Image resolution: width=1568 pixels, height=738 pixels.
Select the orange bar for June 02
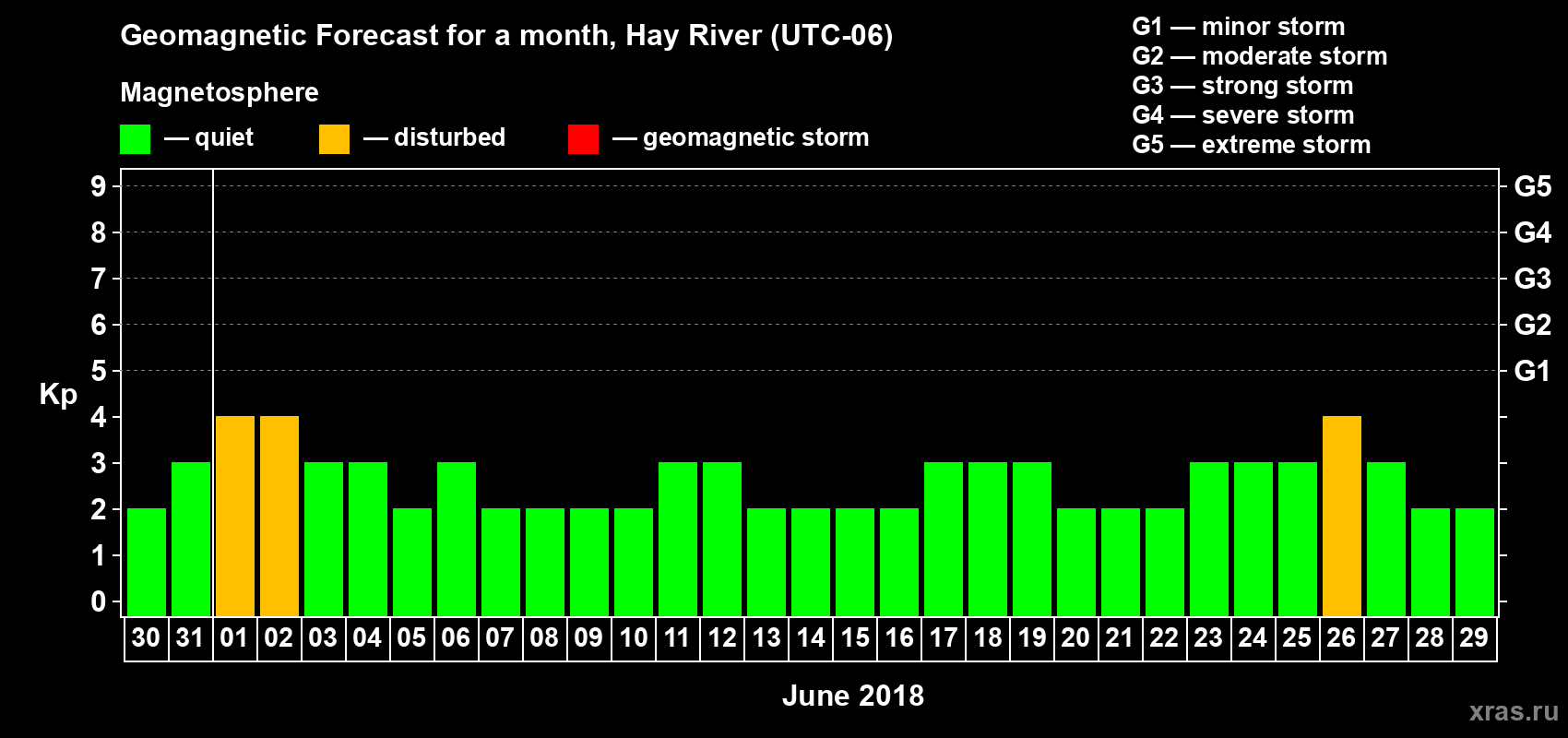[279, 517]
